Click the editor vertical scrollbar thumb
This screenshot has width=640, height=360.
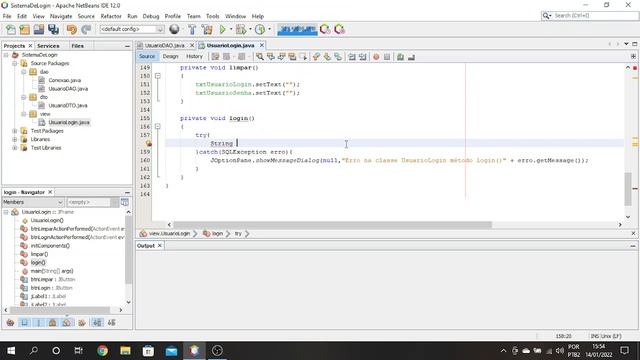pyautogui.click(x=628, y=189)
